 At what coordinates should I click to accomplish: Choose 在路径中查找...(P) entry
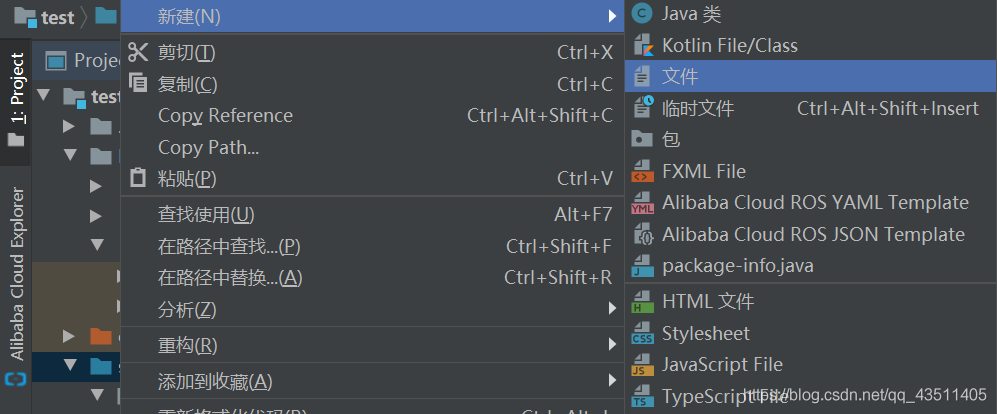pos(373,245)
